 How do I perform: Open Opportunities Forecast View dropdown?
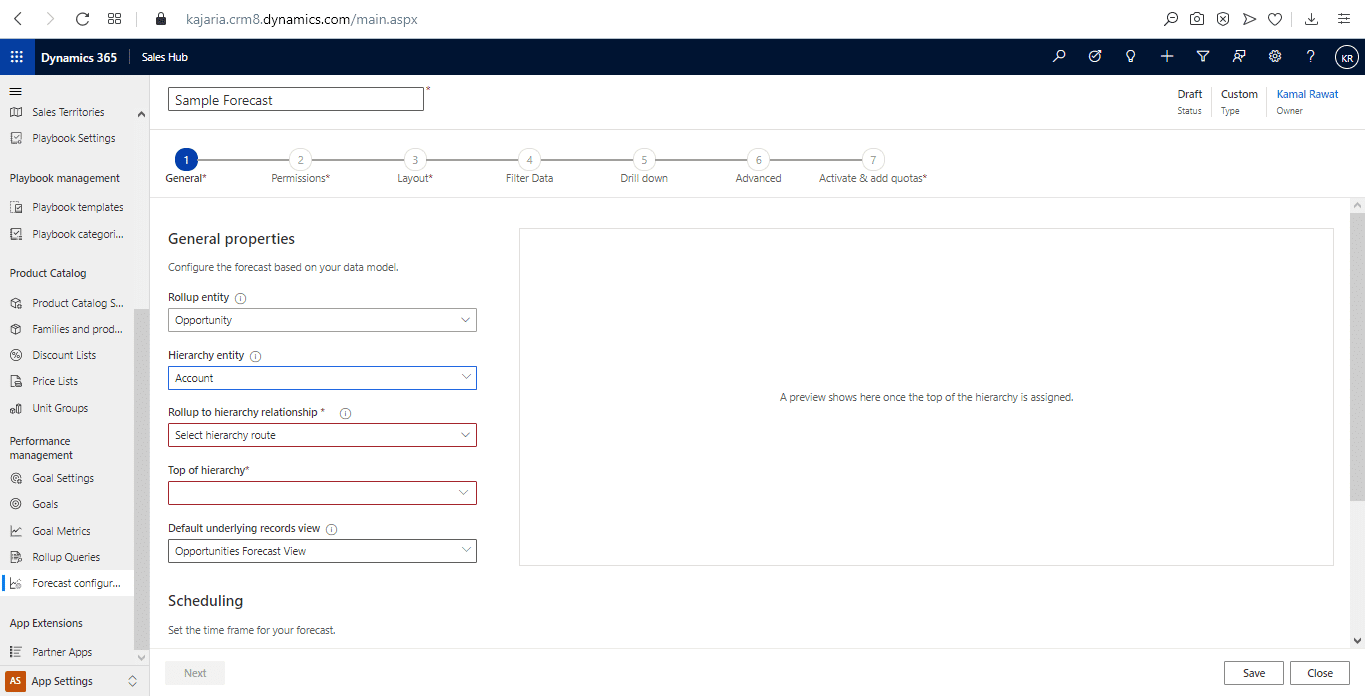click(322, 551)
